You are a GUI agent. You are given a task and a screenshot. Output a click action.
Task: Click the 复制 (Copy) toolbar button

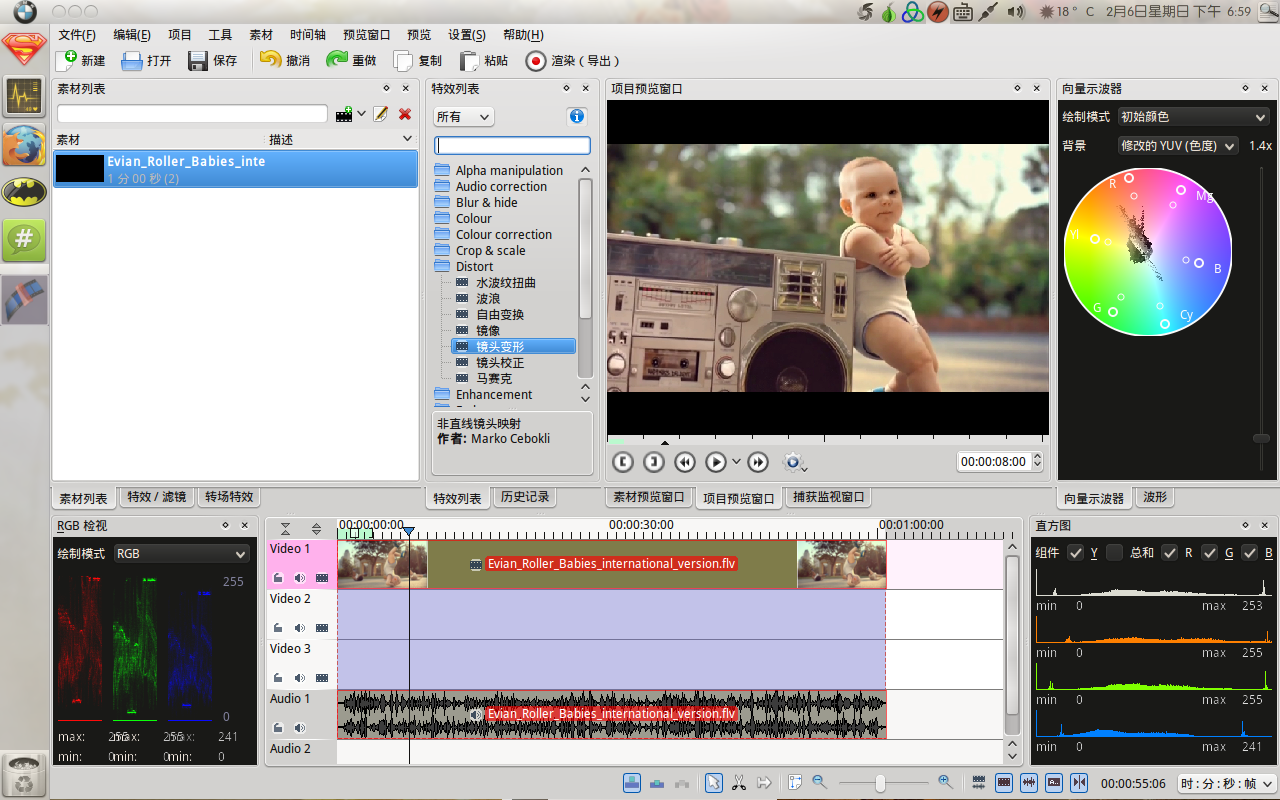click(x=417, y=60)
